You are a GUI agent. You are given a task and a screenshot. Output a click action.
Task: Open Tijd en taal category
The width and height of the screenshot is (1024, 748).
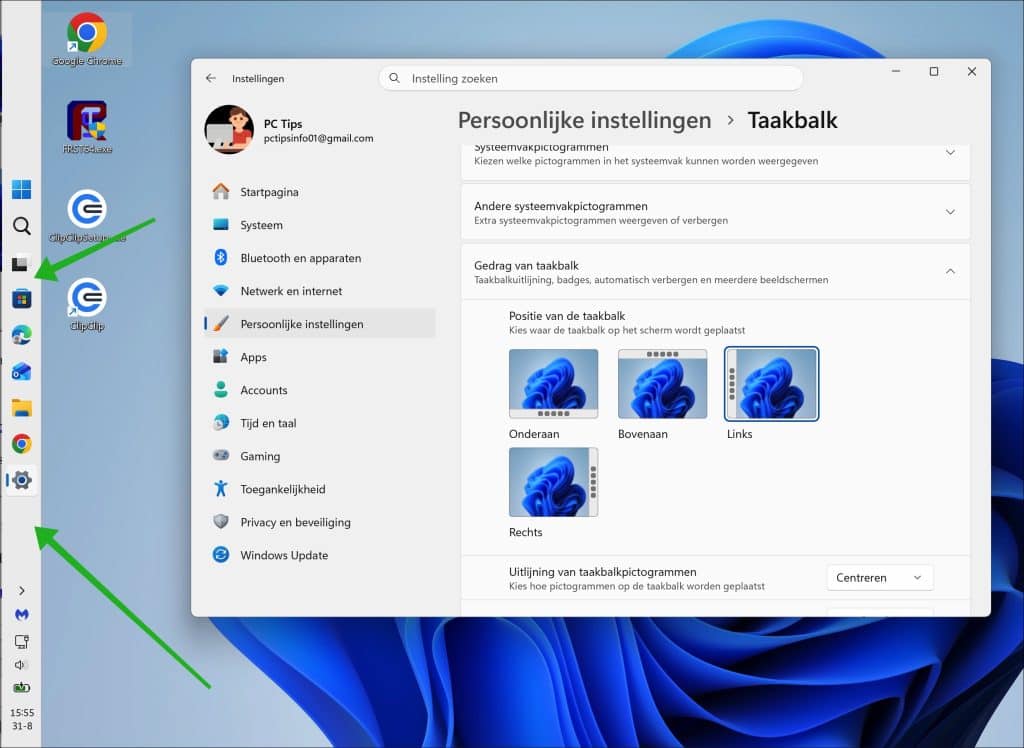point(319,423)
